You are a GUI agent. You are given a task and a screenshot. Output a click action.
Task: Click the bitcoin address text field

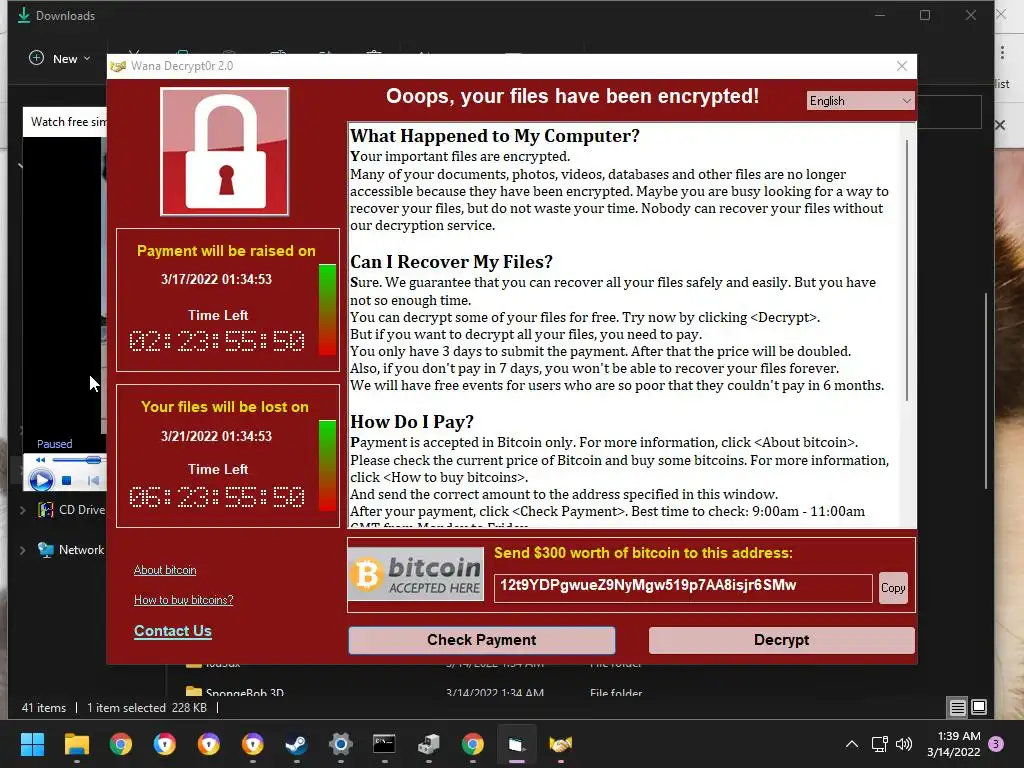click(682, 588)
